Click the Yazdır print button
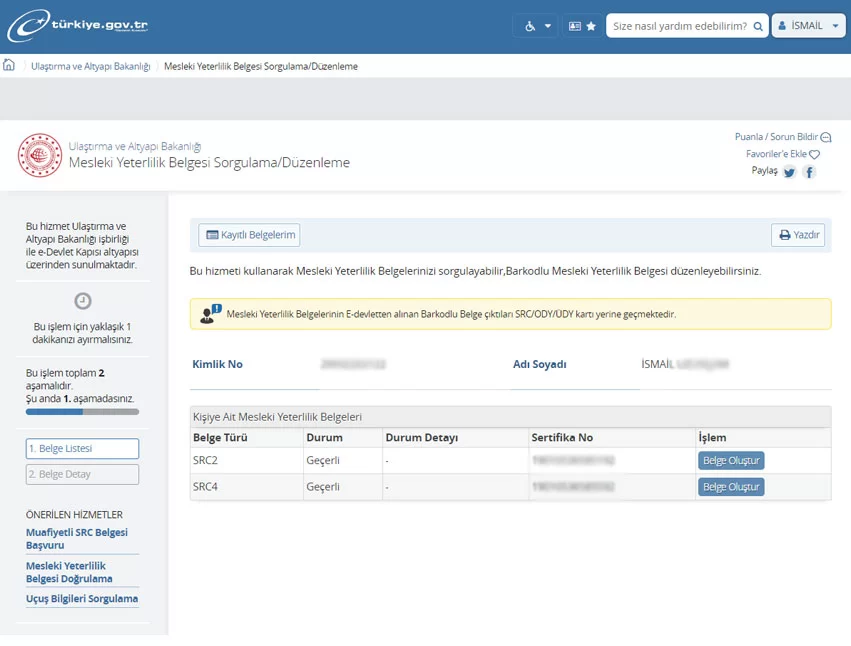This screenshot has height=646, width=851. tap(798, 235)
